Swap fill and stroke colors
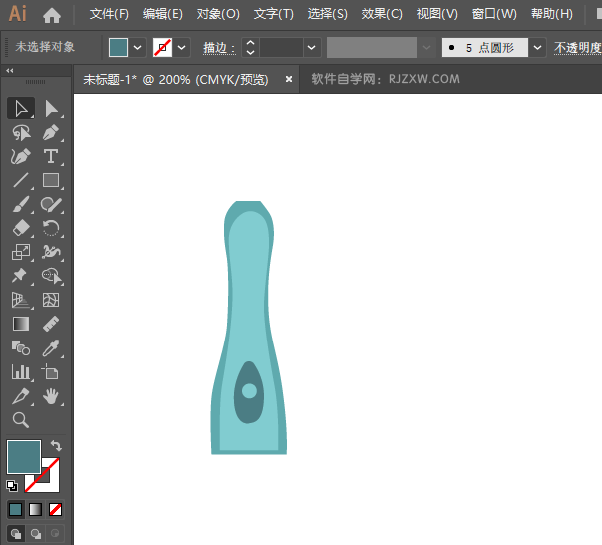602x545 pixels. (x=56, y=446)
